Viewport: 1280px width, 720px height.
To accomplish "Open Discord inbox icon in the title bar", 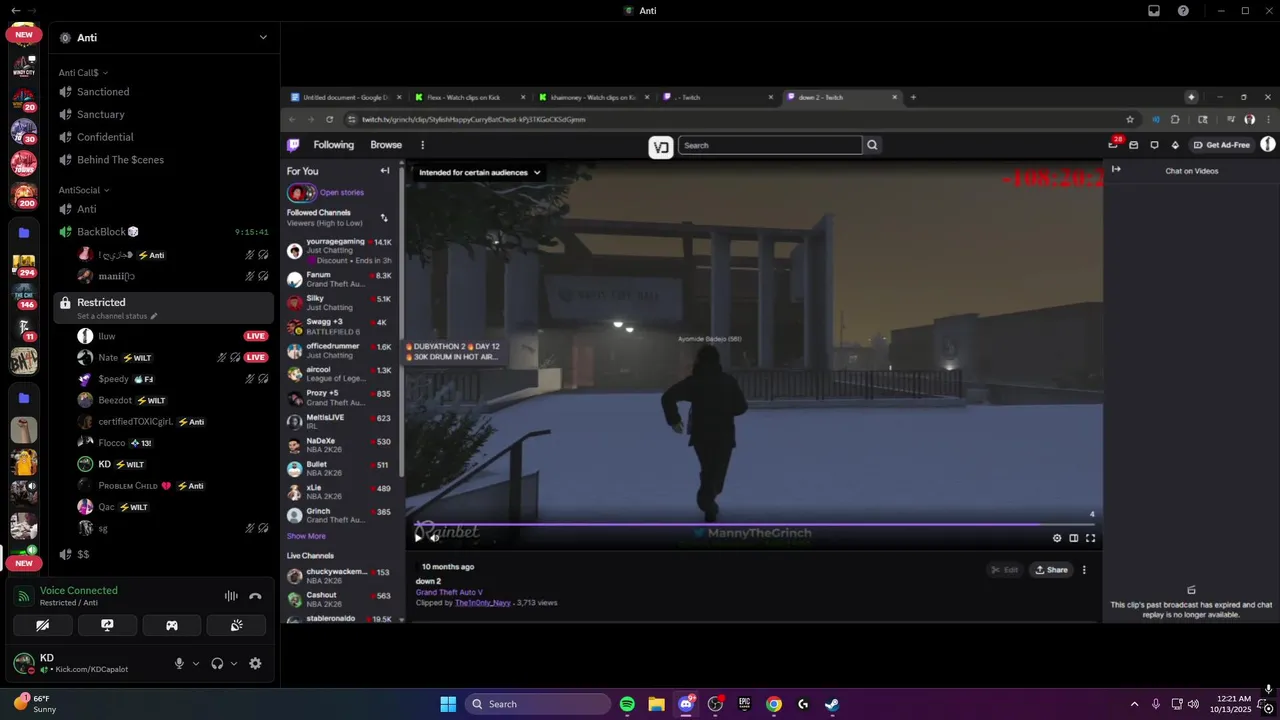I will coord(1154,11).
